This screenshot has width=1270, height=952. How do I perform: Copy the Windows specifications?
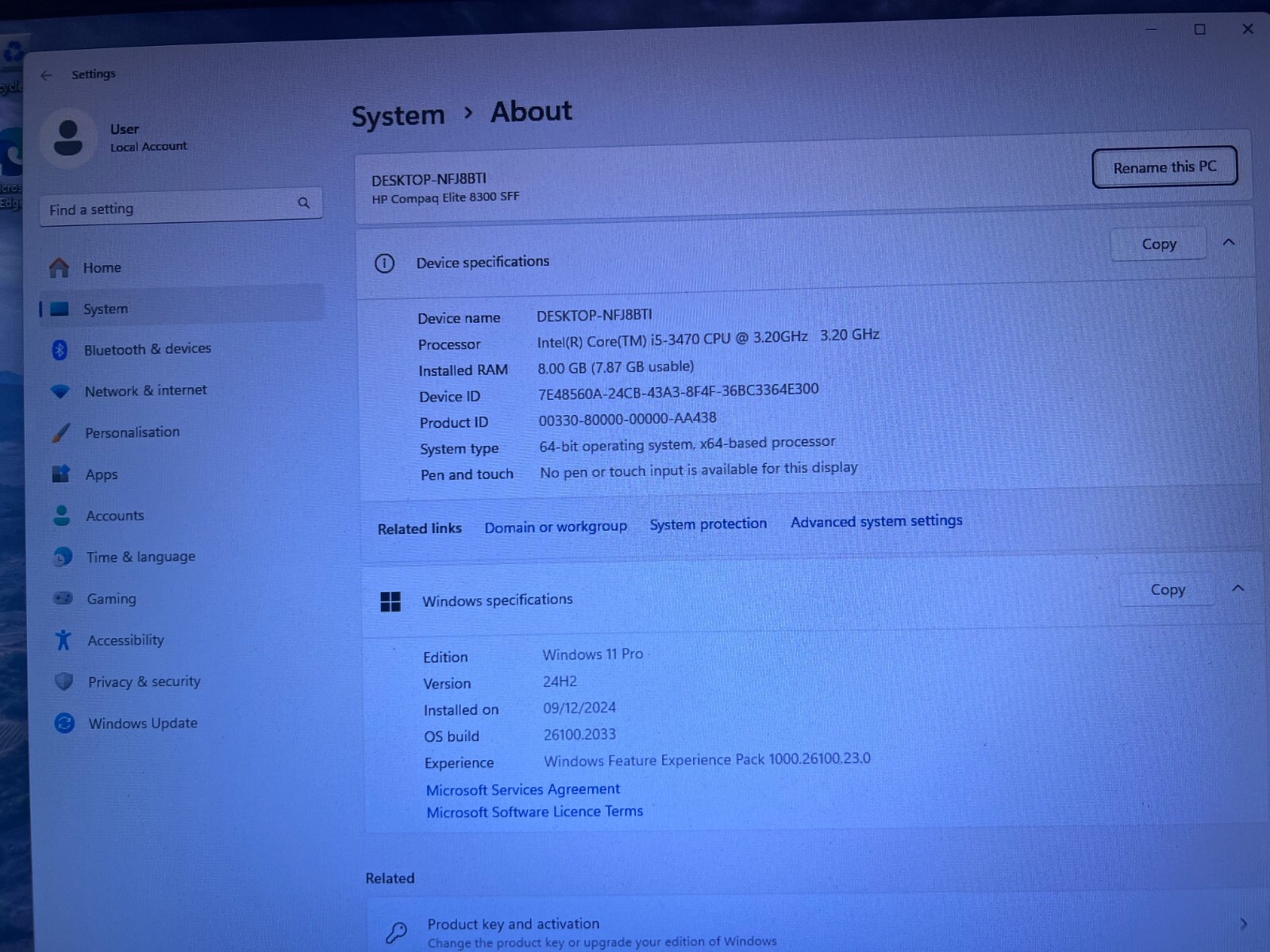coord(1168,589)
